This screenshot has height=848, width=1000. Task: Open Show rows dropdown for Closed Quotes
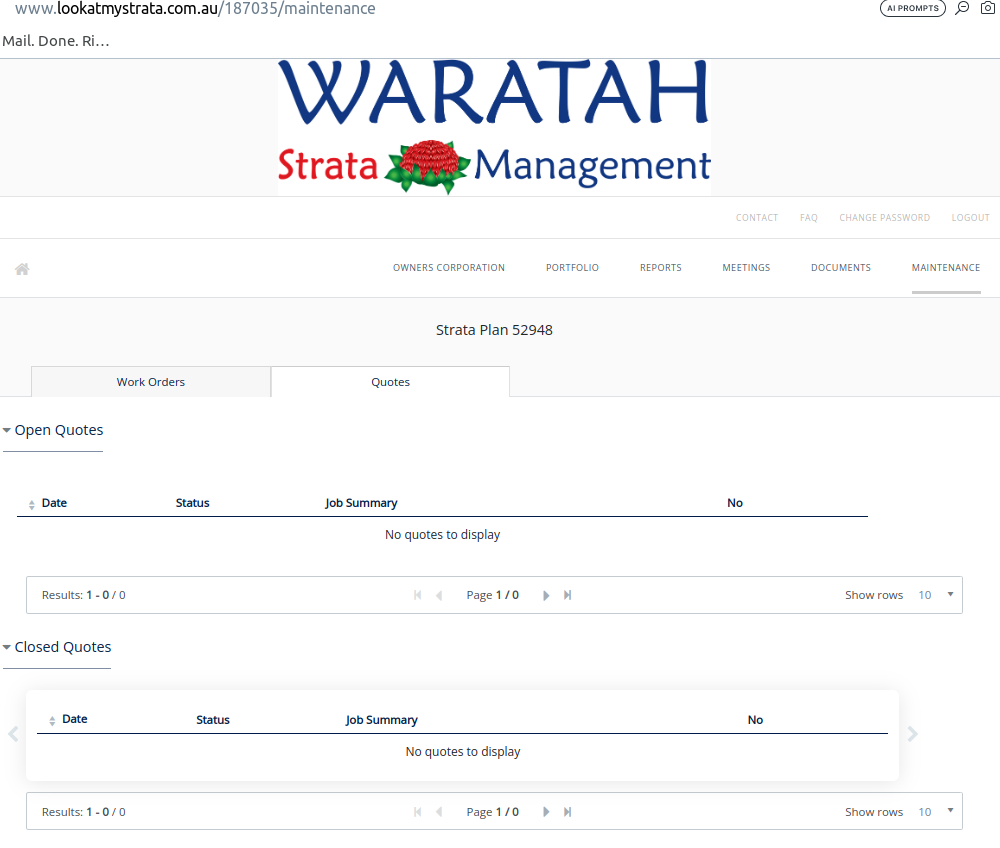pyautogui.click(x=937, y=812)
